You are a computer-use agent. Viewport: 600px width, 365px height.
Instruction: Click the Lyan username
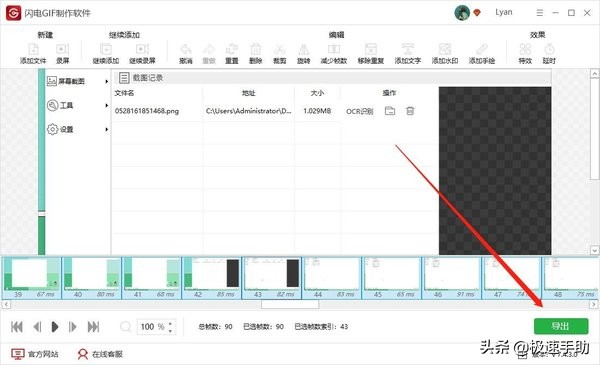504,12
